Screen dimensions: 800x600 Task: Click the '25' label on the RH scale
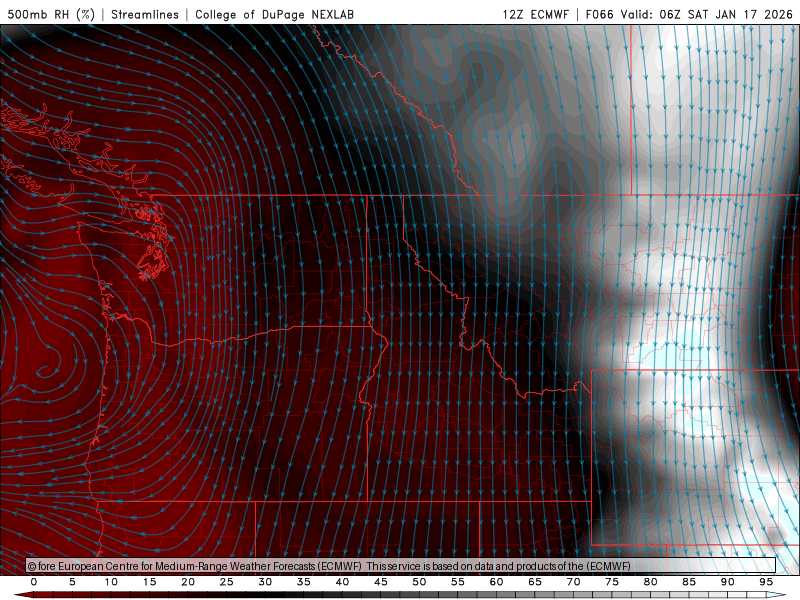(227, 582)
